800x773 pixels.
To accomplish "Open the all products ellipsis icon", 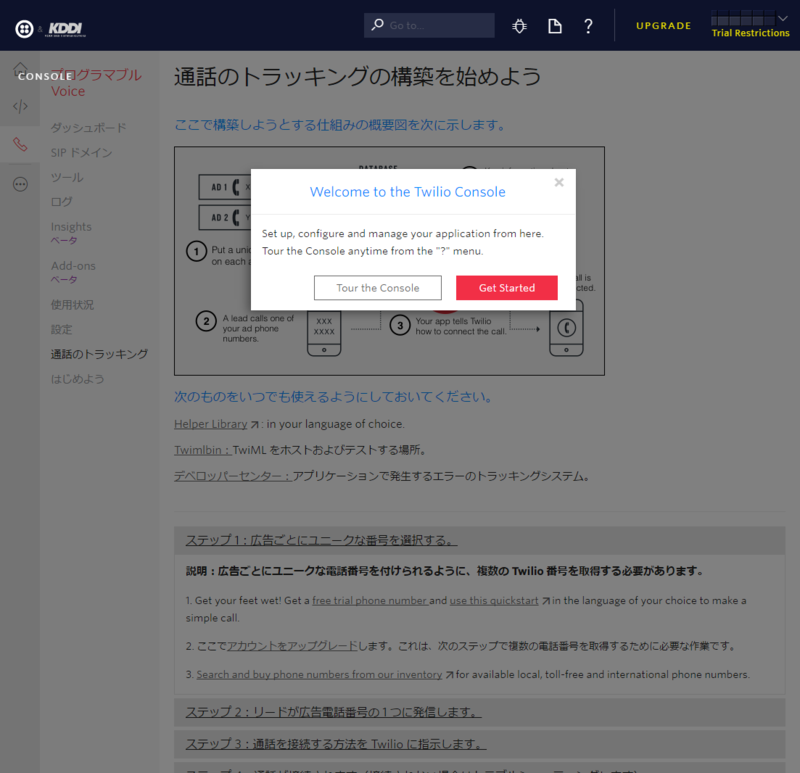I will 20,184.
